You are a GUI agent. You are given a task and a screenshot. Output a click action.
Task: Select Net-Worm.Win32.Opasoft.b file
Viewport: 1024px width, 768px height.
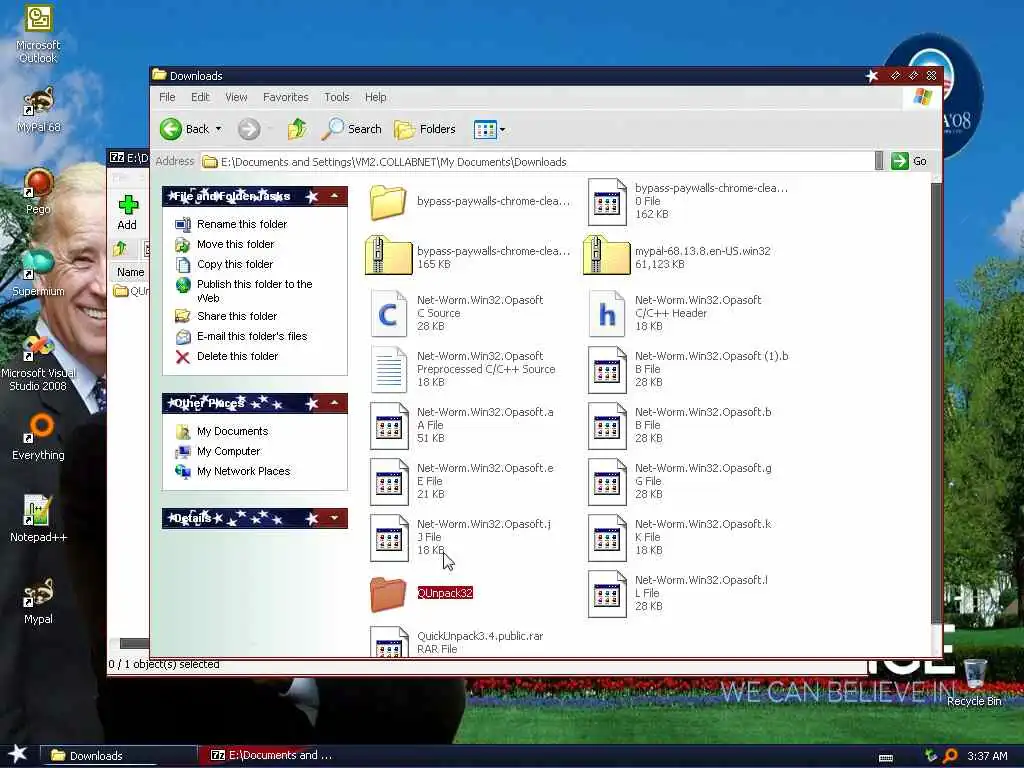tap(607, 426)
